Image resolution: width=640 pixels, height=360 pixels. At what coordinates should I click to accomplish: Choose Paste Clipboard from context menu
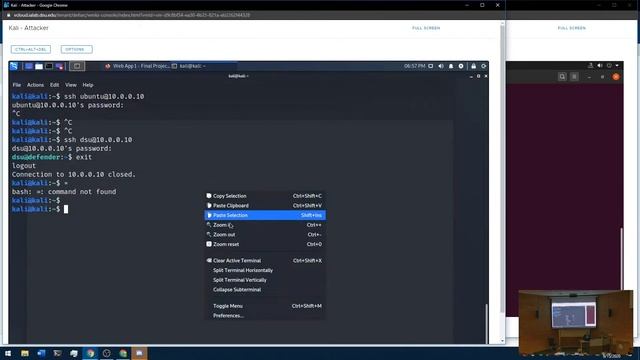[x=265, y=206]
